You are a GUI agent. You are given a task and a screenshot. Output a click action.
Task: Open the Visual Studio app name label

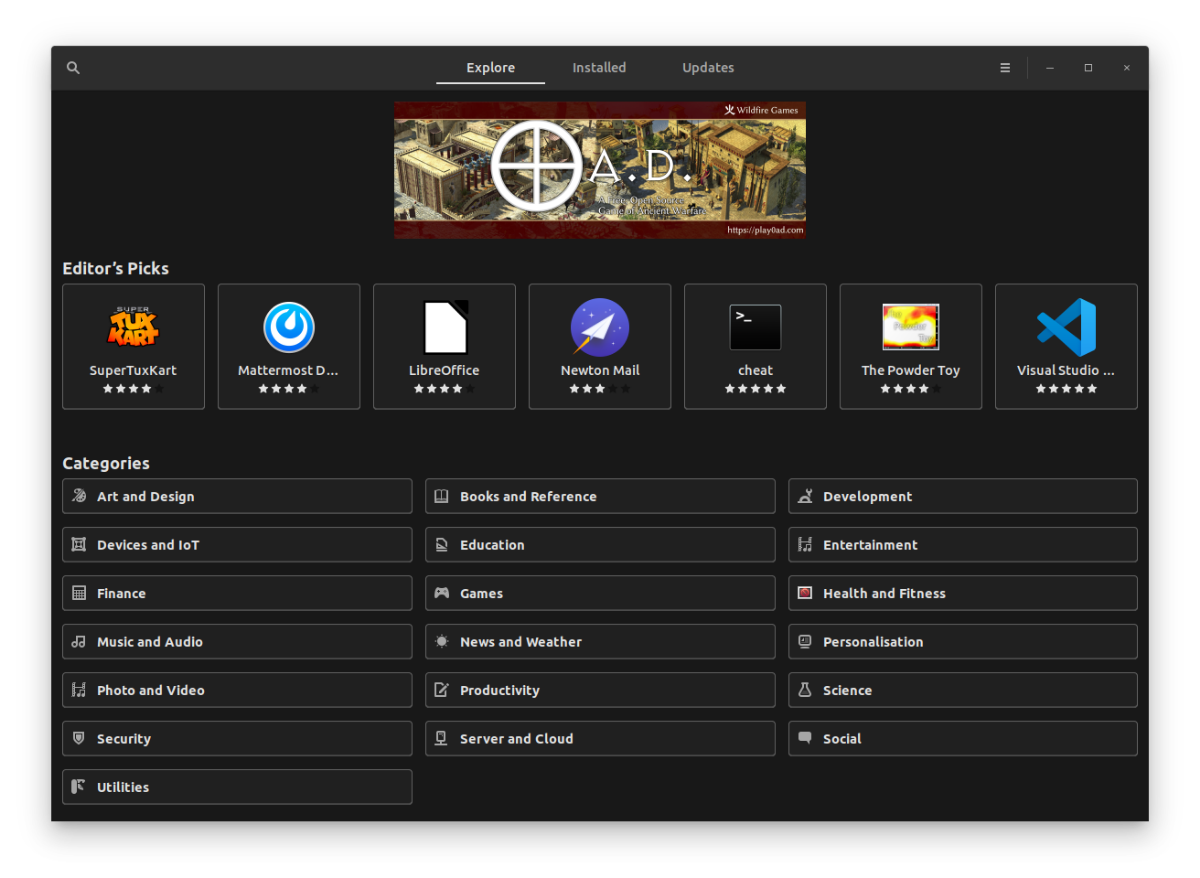click(x=1066, y=370)
